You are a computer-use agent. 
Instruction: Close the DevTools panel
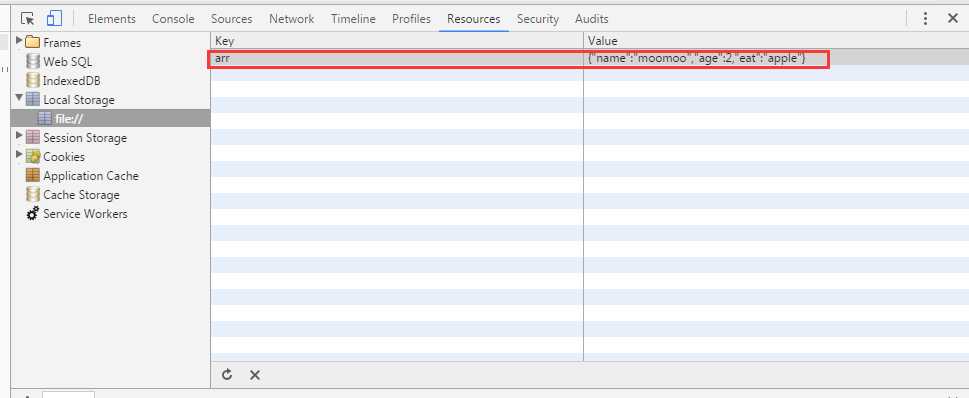[x=952, y=19]
